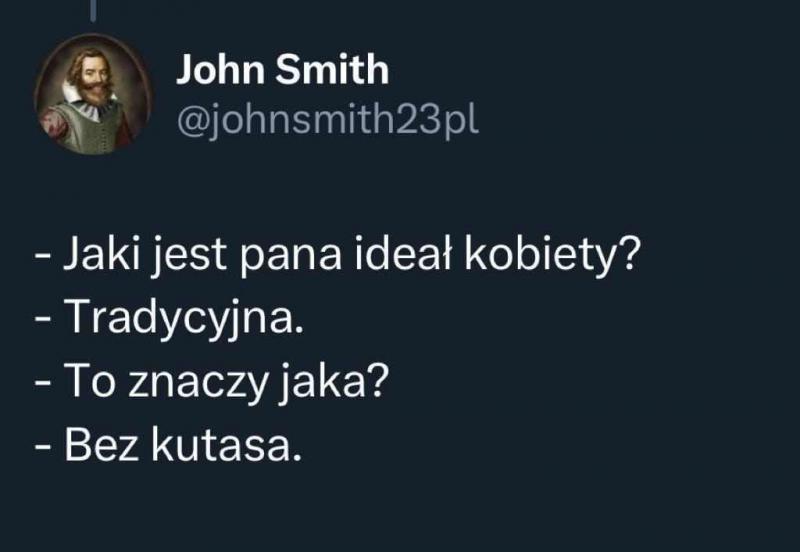Open the @johnsmith23pl handle link
This screenshot has width=800, height=552.
click(328, 120)
